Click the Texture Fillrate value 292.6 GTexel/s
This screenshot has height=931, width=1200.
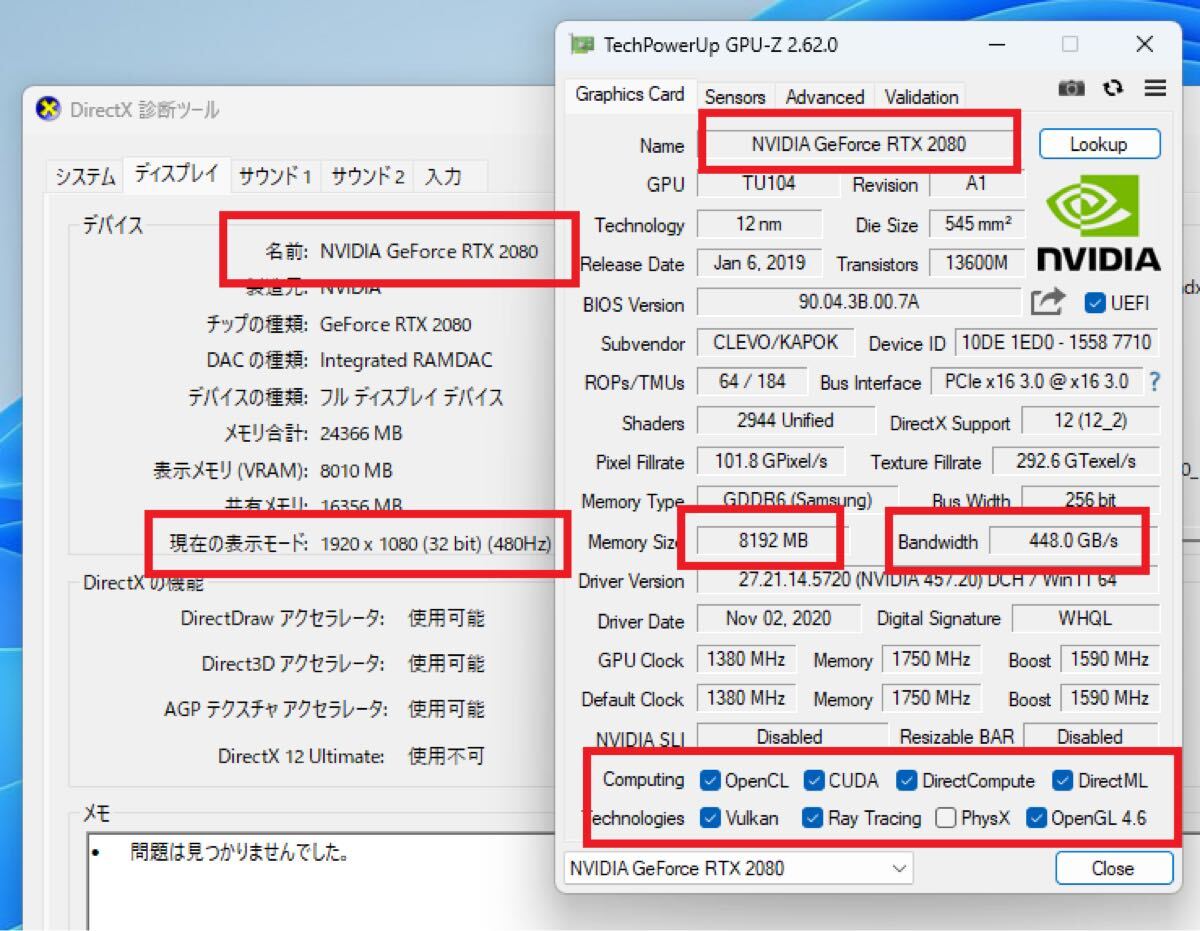tap(1076, 462)
